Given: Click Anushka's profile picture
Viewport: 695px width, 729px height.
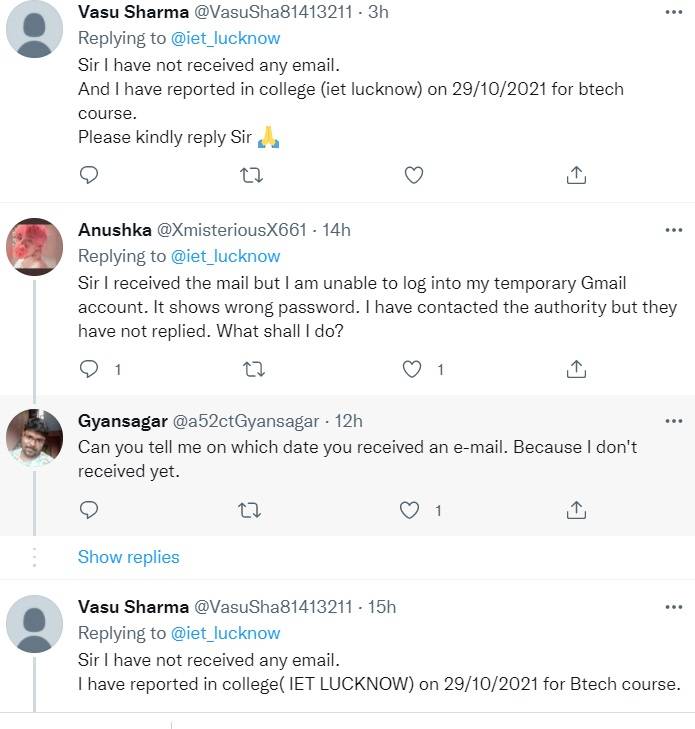Looking at the screenshot, I should click(x=36, y=246).
